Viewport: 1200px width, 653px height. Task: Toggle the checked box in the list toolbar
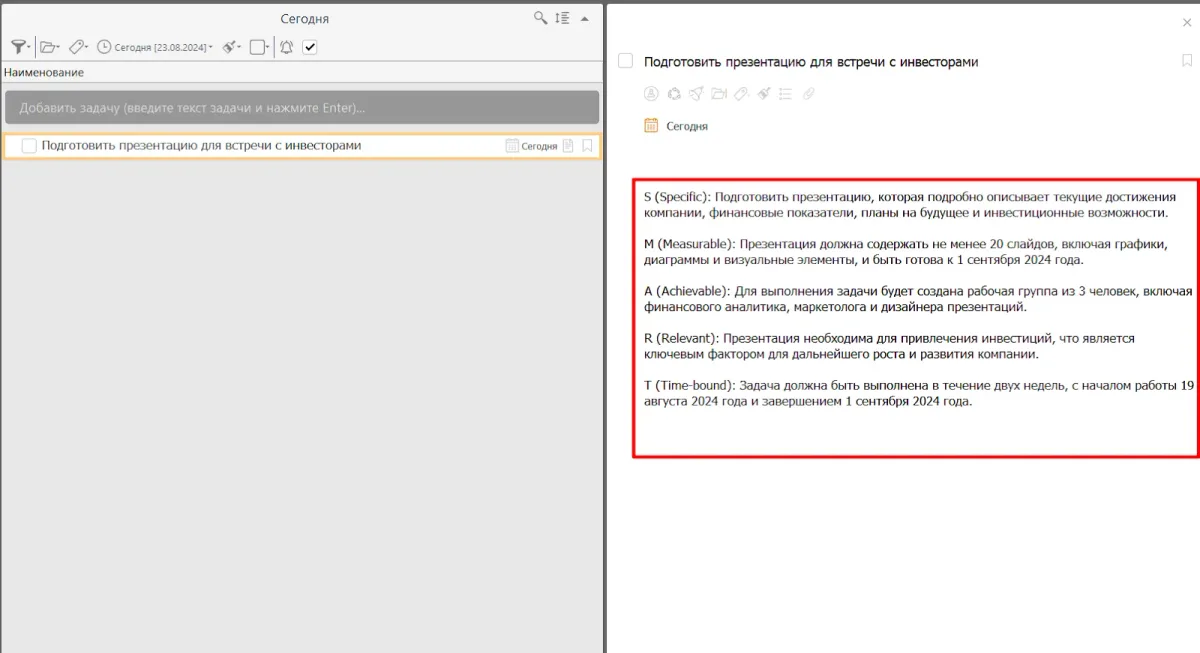click(310, 47)
